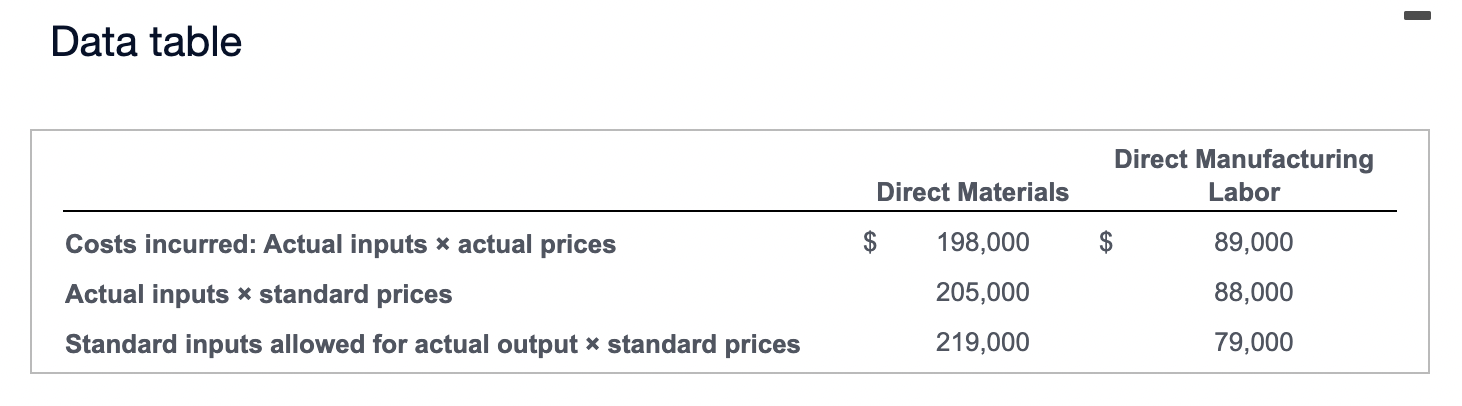This screenshot has height=406, width=1462.
Task: Select the 89,000 labor value
Action: click(x=1253, y=242)
